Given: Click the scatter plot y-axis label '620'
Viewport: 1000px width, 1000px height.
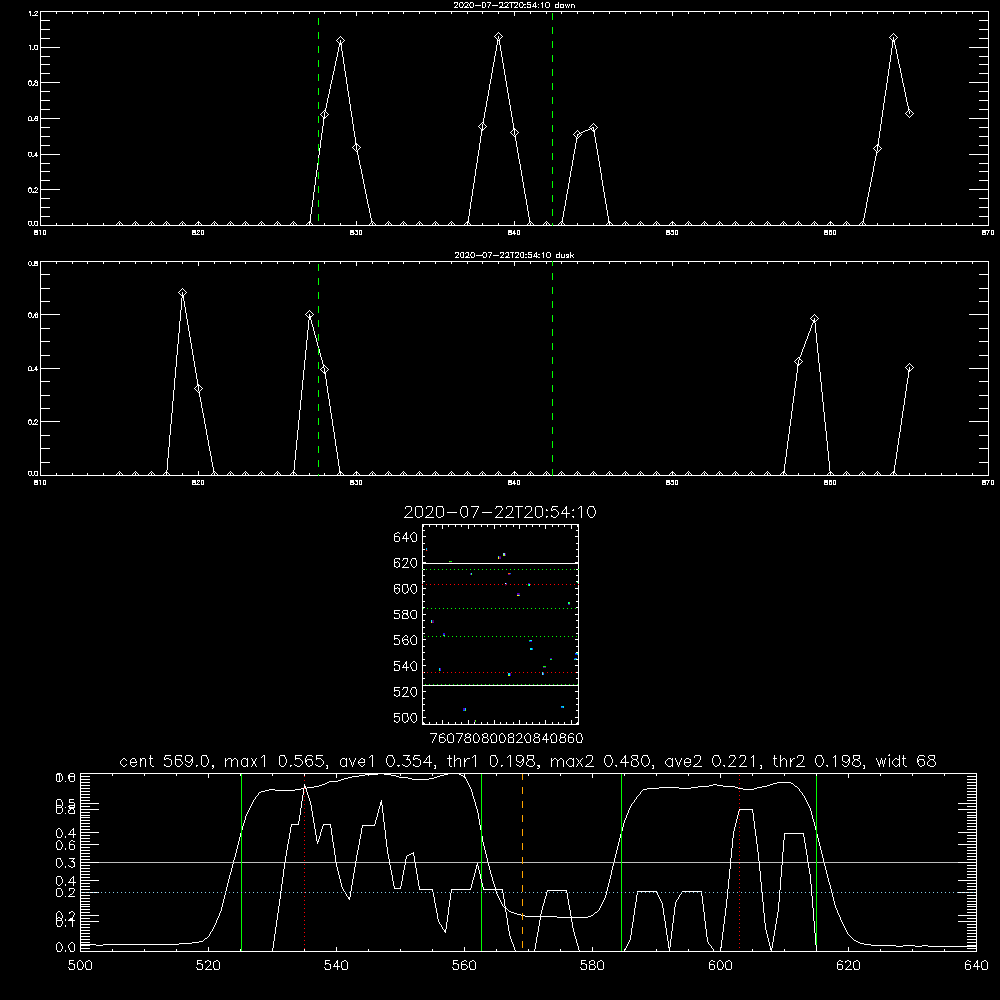Looking at the screenshot, I should coord(406,563).
